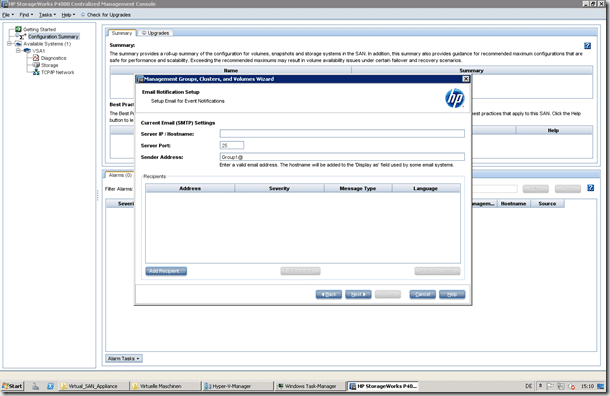Click the Server IP / Hostname field

342,134
